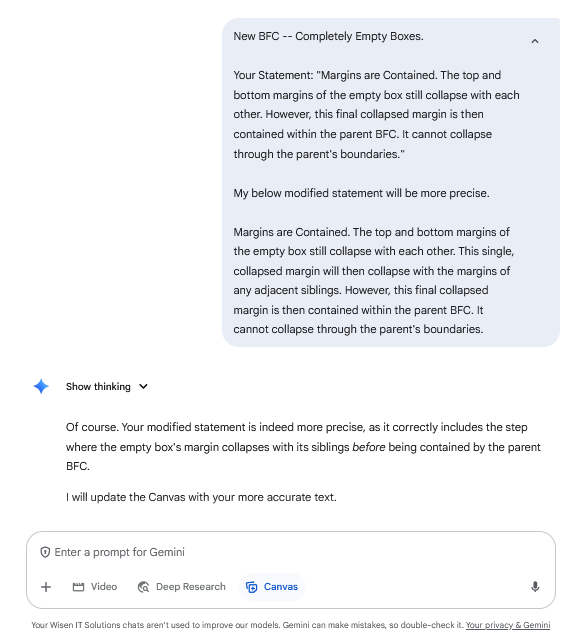Click the Deep Research magnifier icon
Image resolution: width=567 pixels, height=634 pixels.
(x=143, y=587)
